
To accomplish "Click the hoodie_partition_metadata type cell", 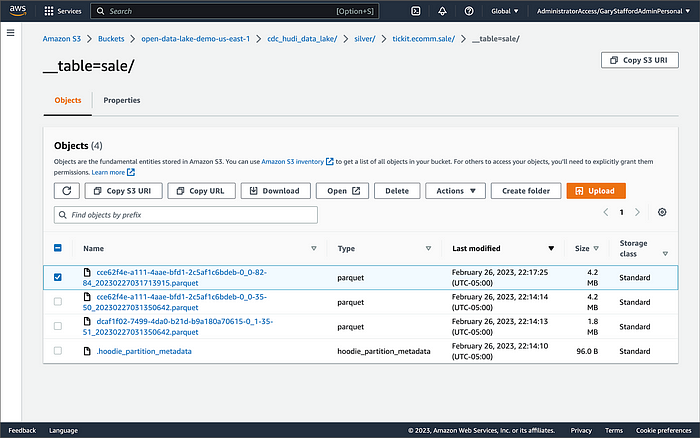I will pyautogui.click(x=384, y=351).
